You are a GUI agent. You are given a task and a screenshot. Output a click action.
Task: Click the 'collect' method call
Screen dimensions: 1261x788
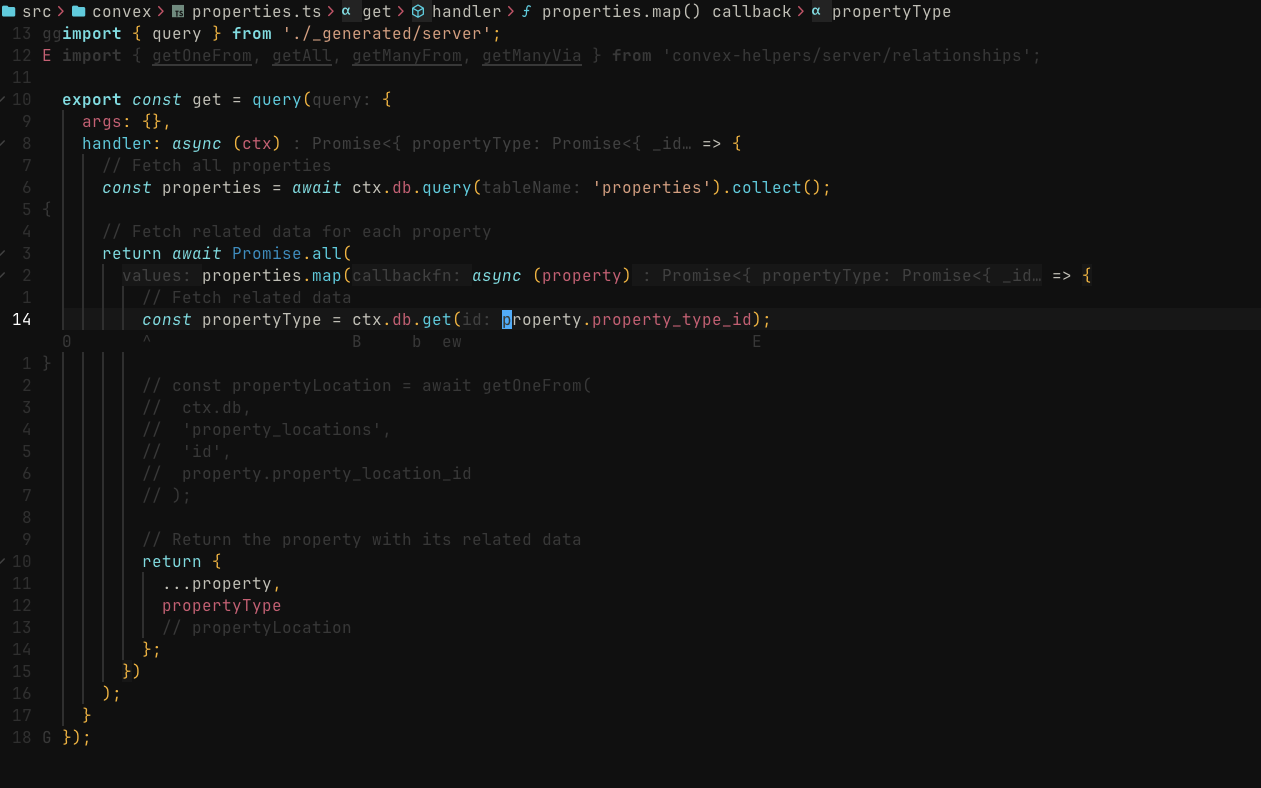(x=767, y=188)
